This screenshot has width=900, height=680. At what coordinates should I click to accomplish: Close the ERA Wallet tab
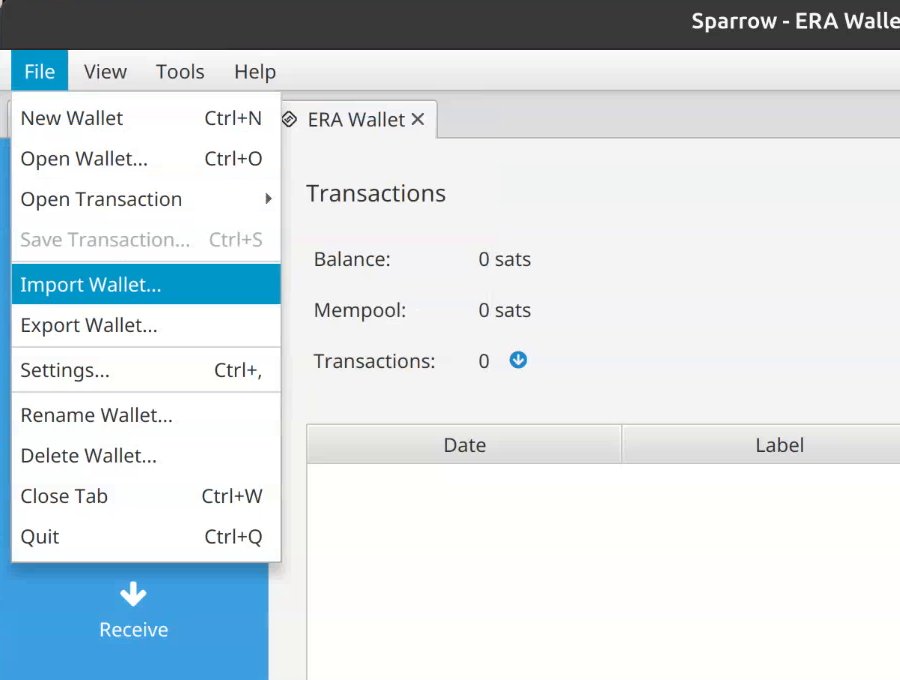pos(418,119)
